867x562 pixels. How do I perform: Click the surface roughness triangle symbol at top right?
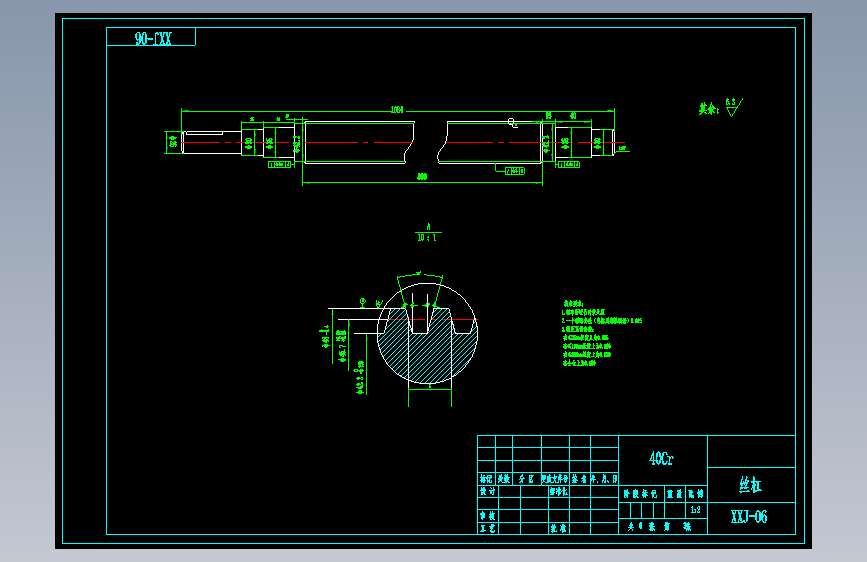(734, 107)
